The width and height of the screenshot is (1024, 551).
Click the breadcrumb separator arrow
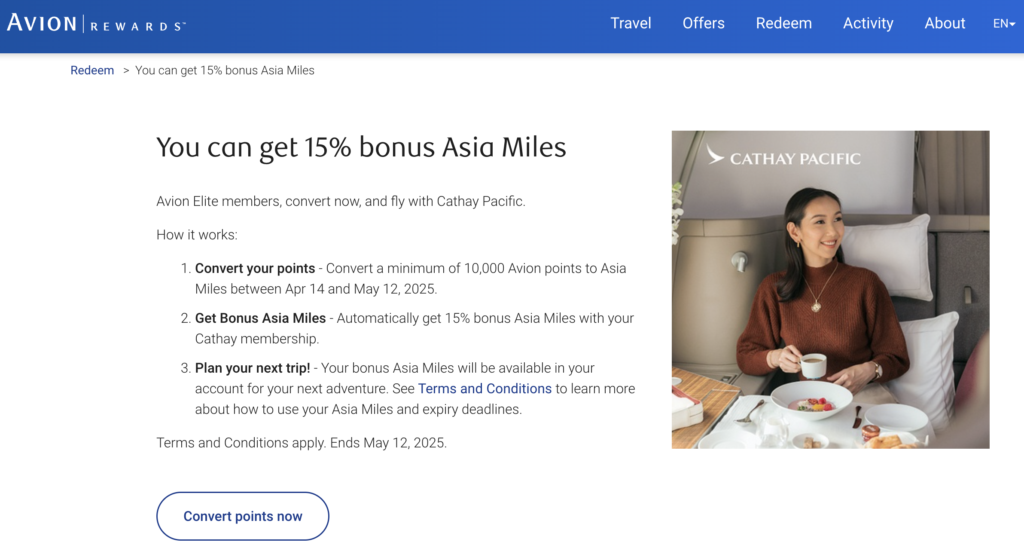pyautogui.click(x=126, y=71)
